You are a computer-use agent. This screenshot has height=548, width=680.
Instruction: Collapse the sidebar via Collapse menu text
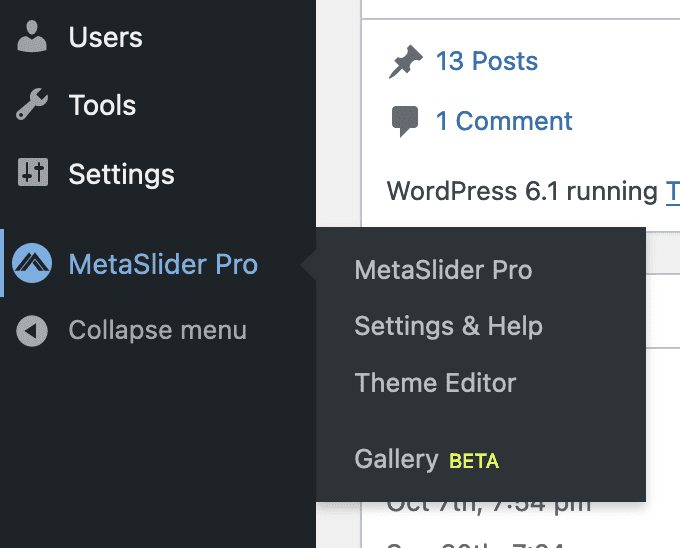(x=157, y=331)
